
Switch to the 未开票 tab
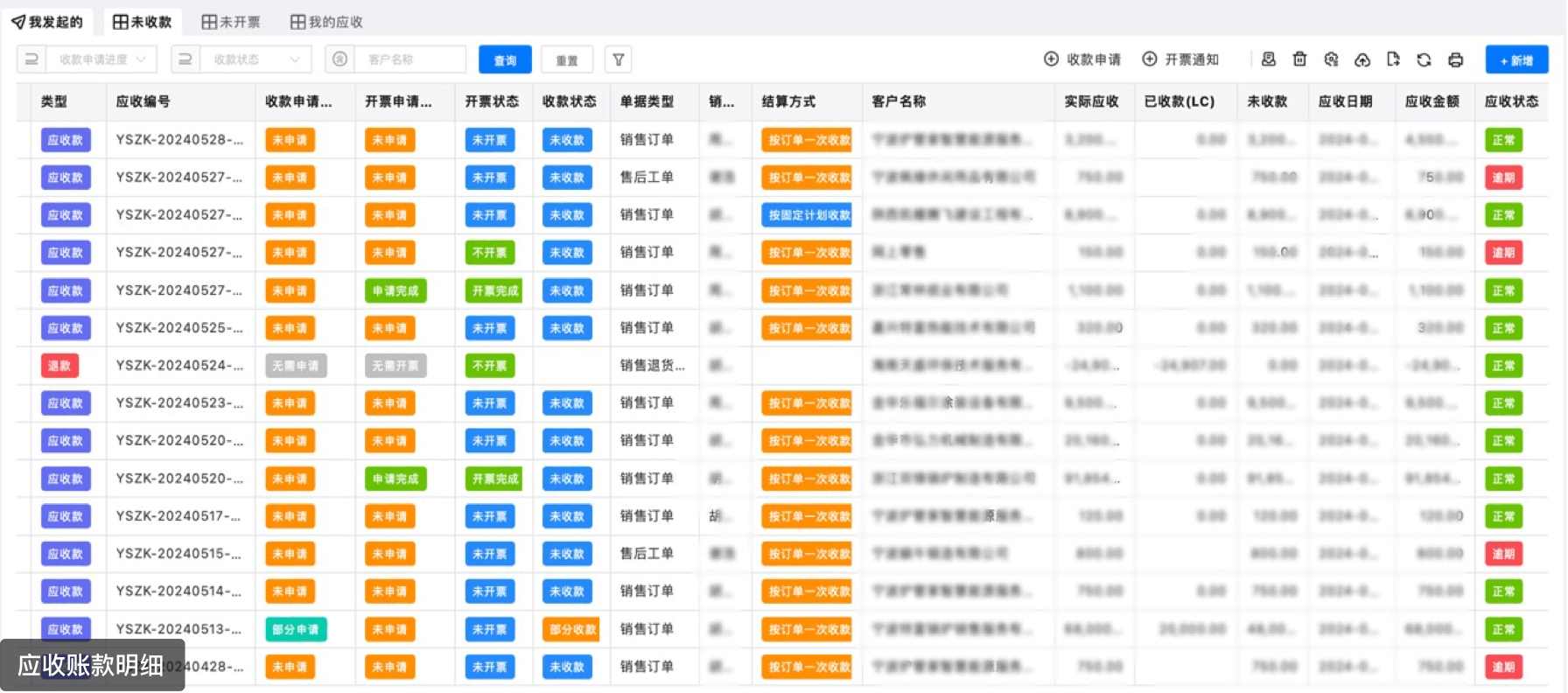pyautogui.click(x=231, y=22)
